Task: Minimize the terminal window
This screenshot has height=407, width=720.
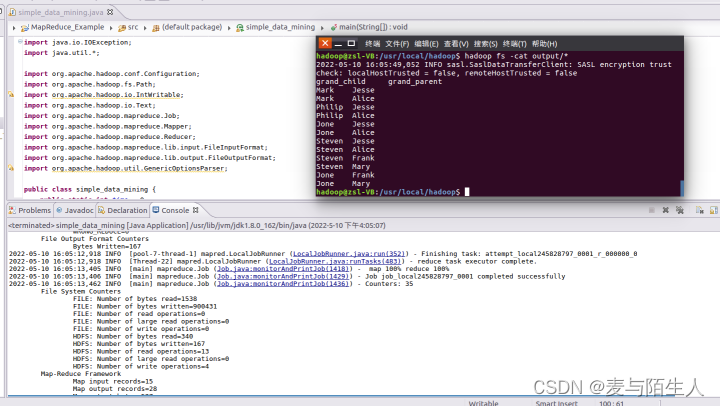Action: pyautogui.click(x=338, y=44)
